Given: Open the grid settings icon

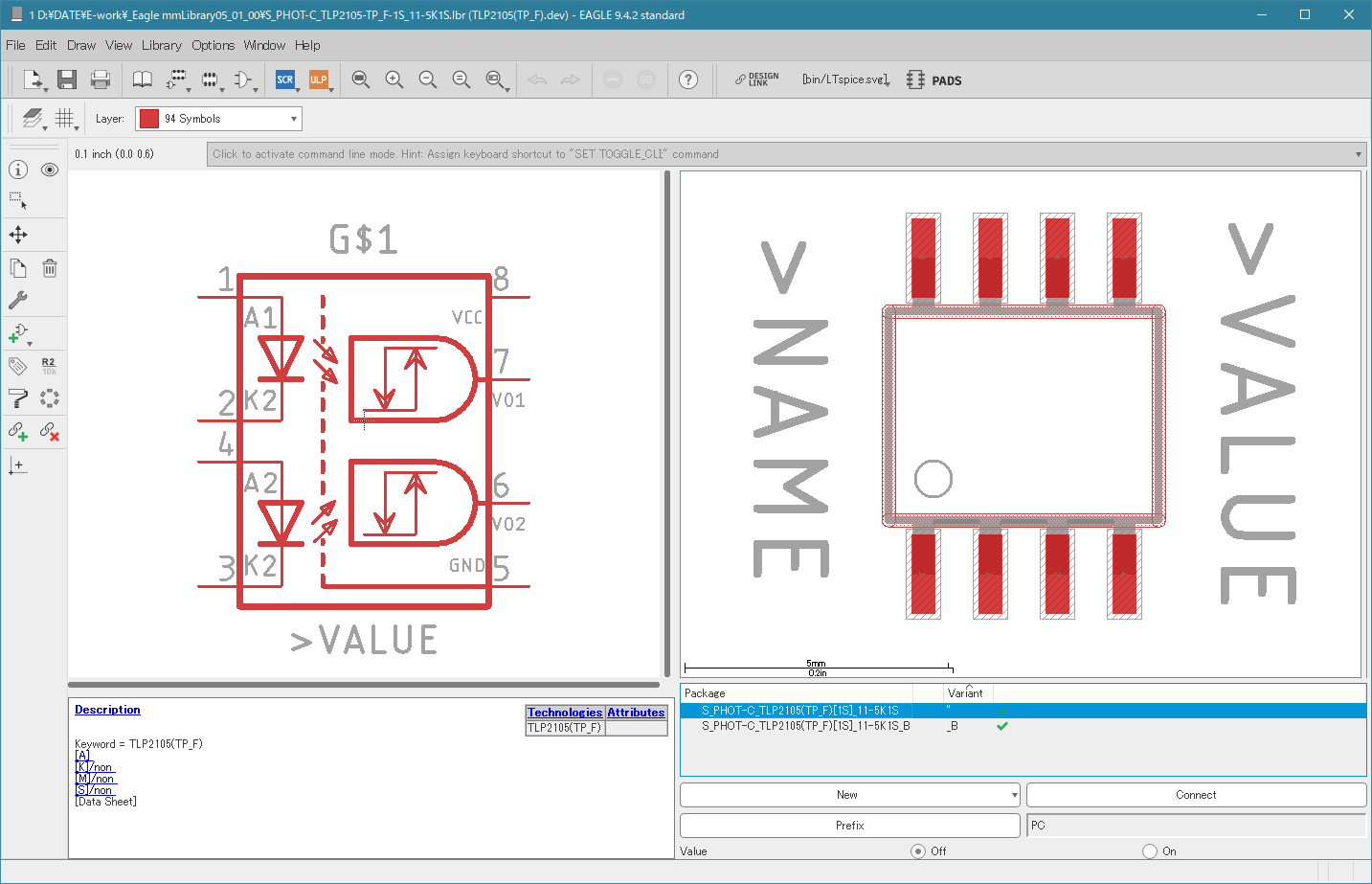Looking at the screenshot, I should (x=64, y=118).
